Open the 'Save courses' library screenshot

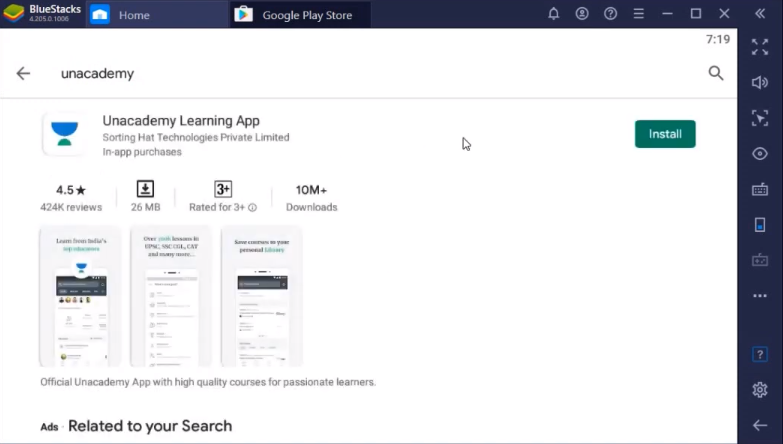pos(262,296)
